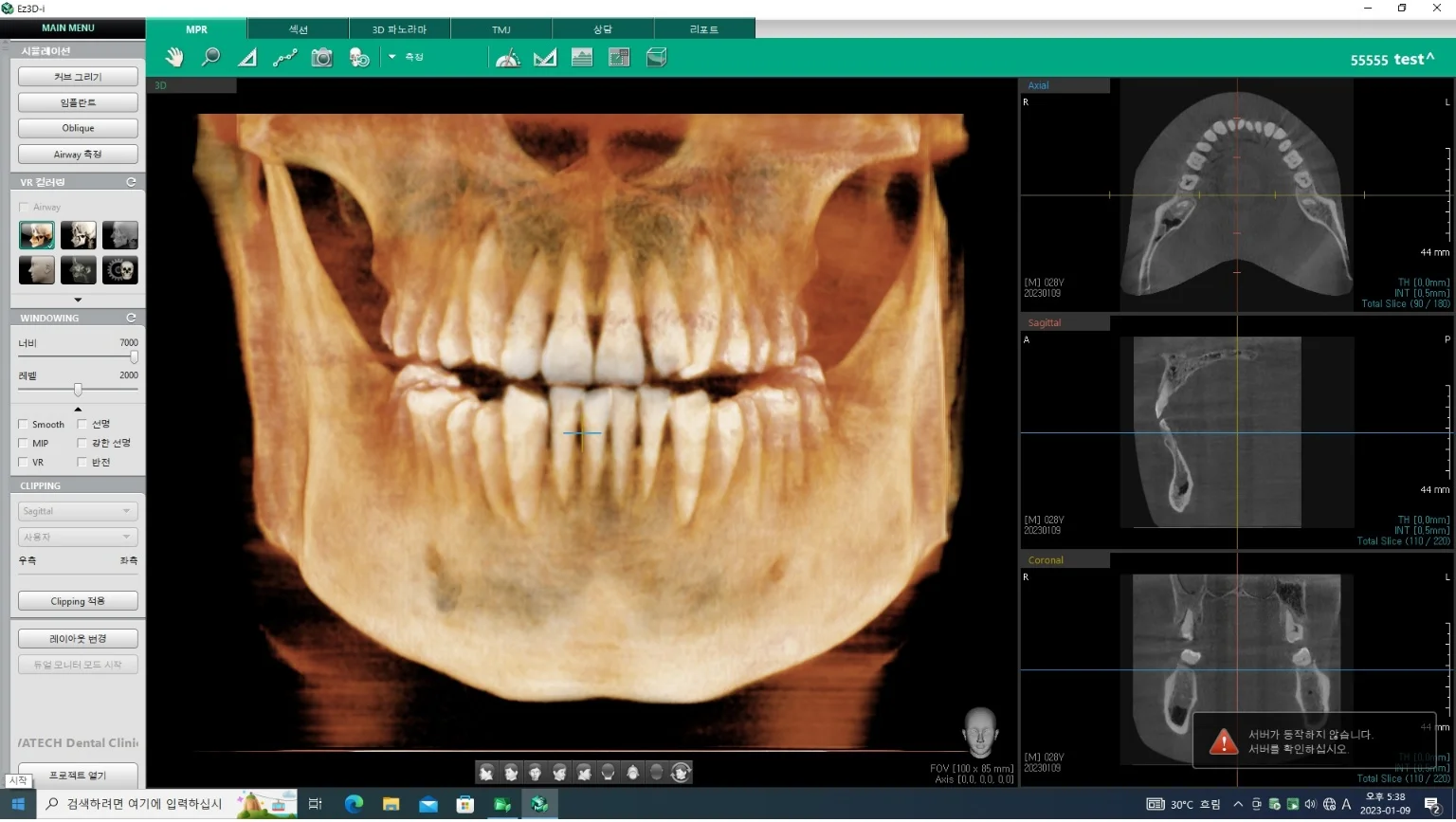Enable the 강한 선명 checkbox
Image resolution: width=1456 pixels, height=822 pixels.
82,444
